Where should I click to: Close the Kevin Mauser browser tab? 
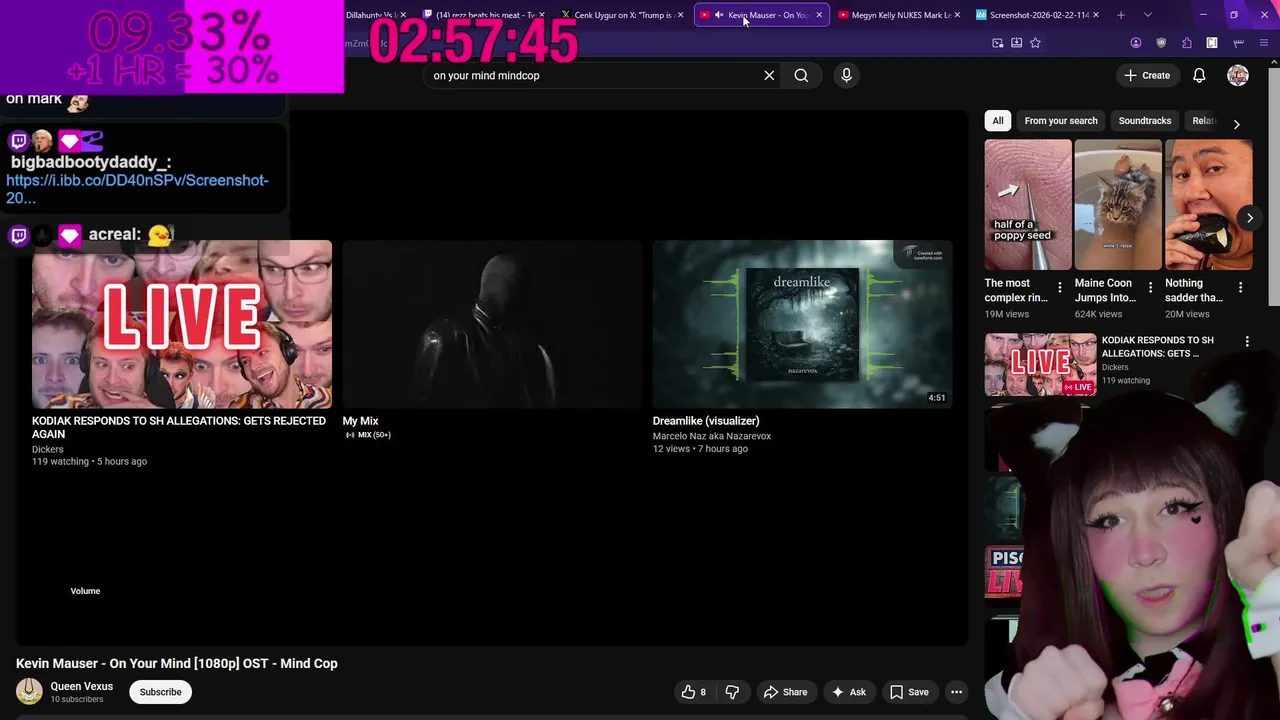[819, 15]
